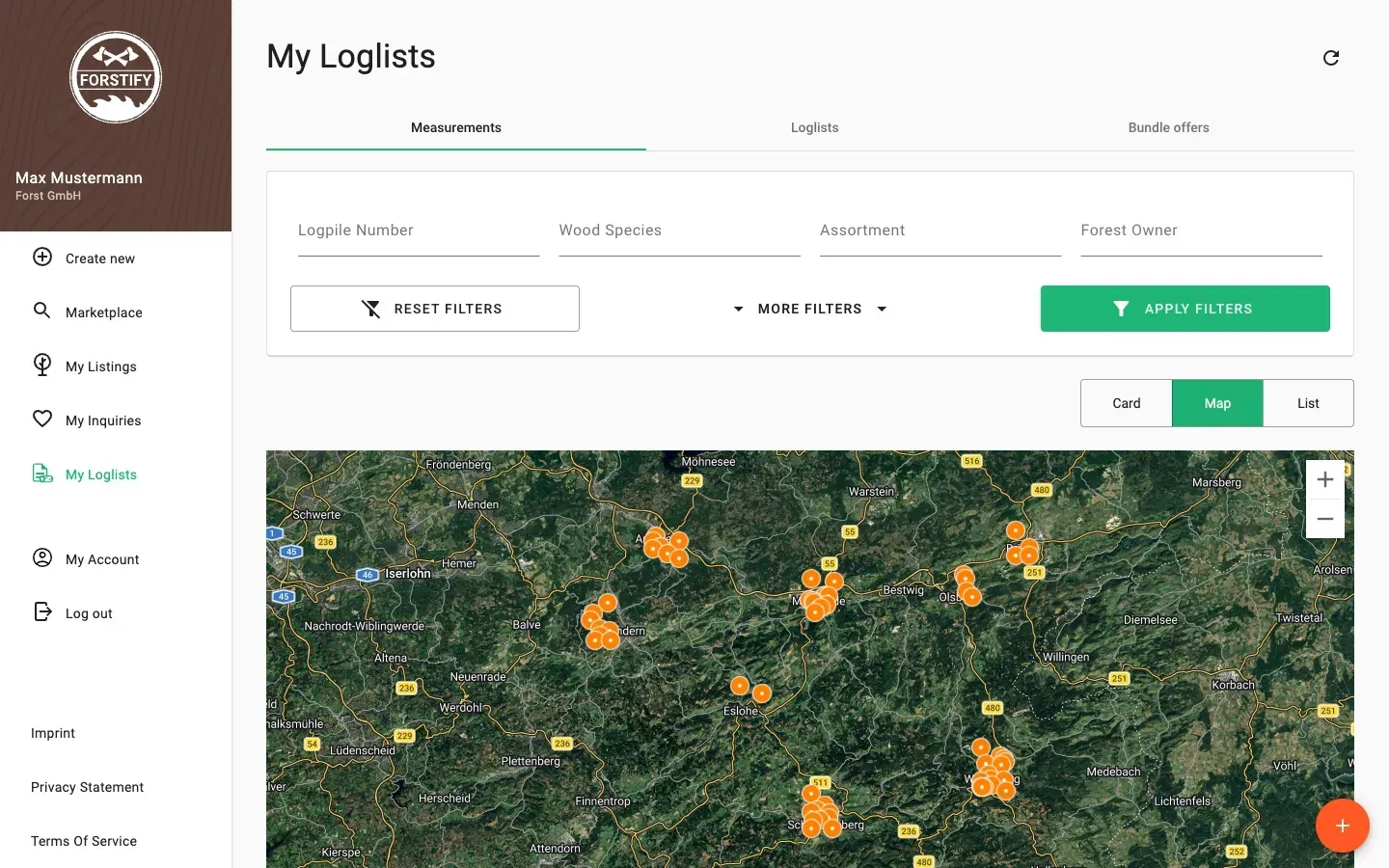Click the Reset Filters button
The width and height of the screenshot is (1389, 868).
click(435, 309)
